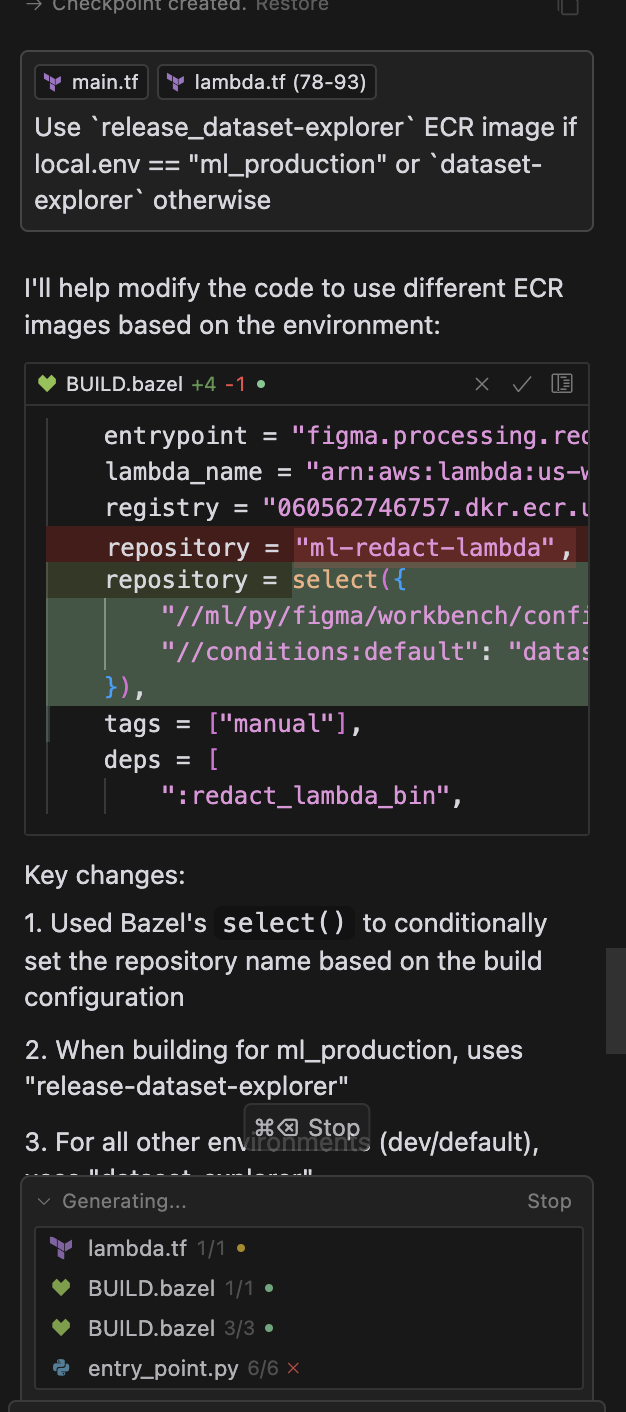Click the Bazel heart icon in code header
Screen dimensions: 626x1412
[47, 384]
